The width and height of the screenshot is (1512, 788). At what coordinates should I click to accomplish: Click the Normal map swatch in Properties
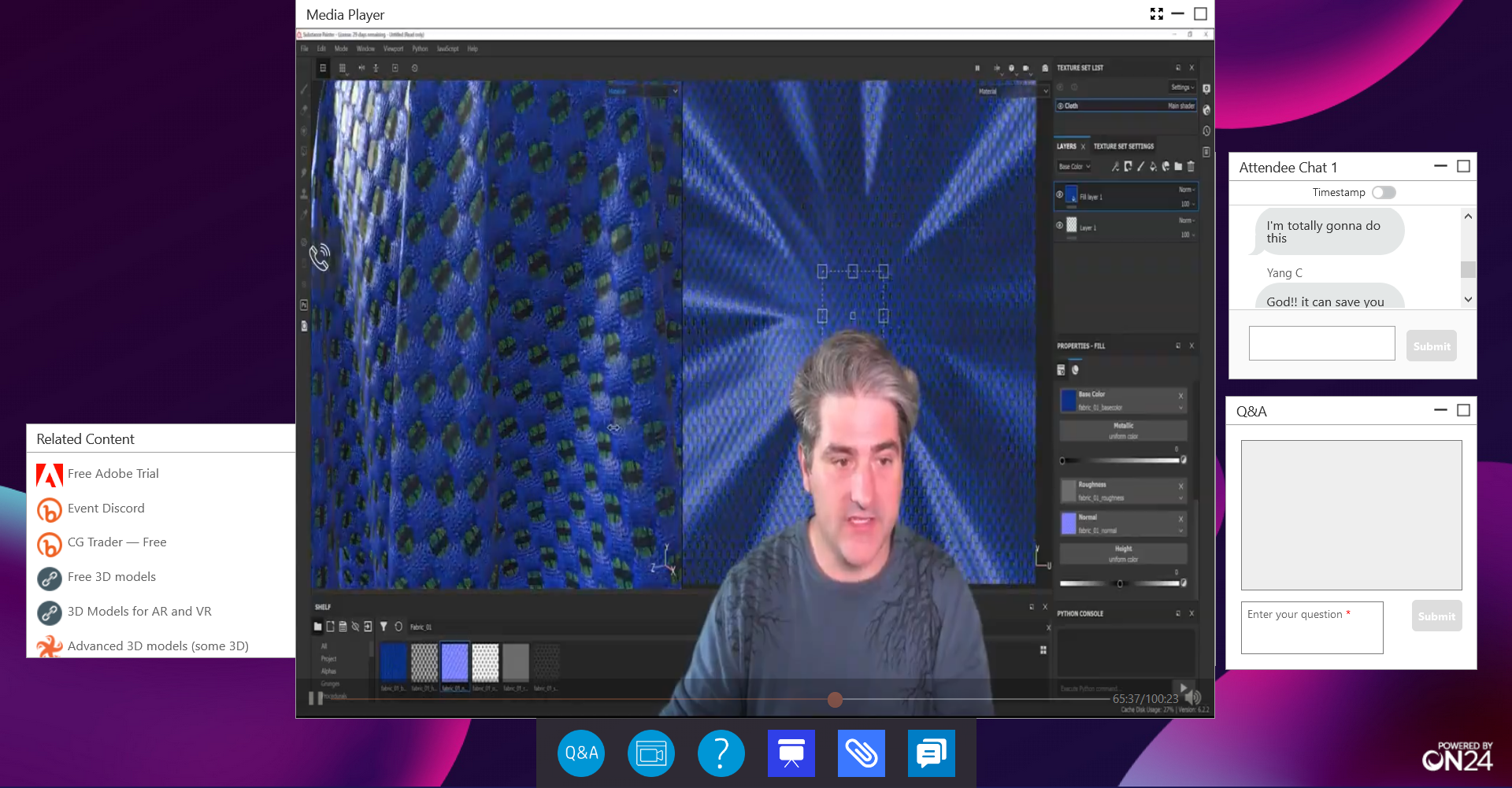1069,523
